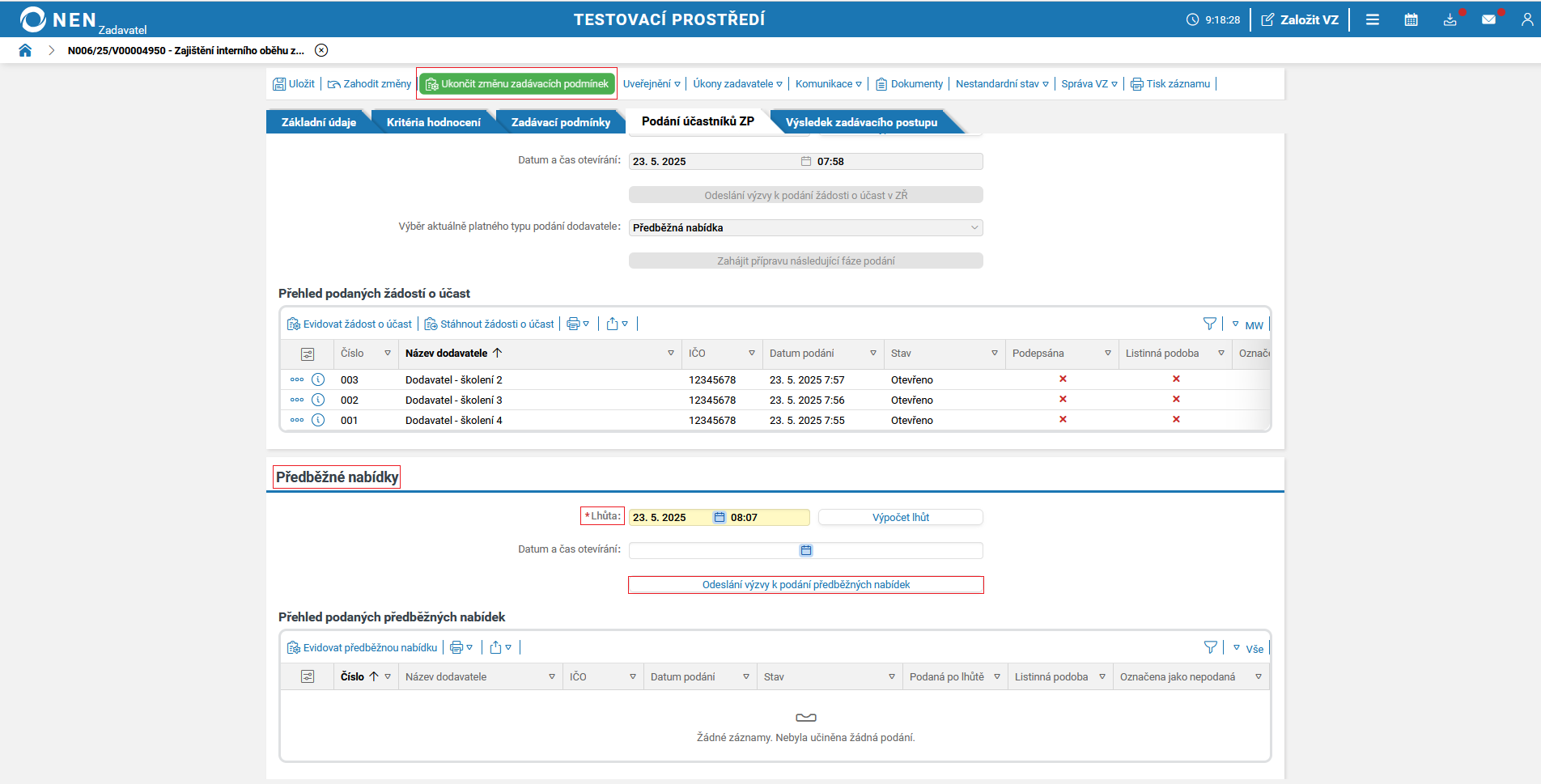Click filter icon of žádostí o účast table
Screen dimensions: 1541x784
coord(1210,324)
